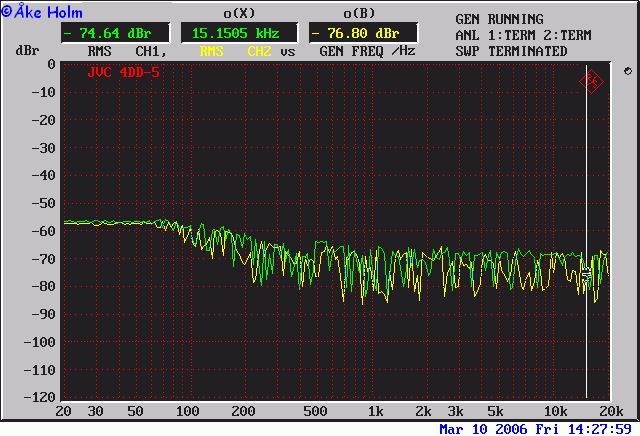Click the 'GEN FREQ /Hz' axis label

coord(367,51)
